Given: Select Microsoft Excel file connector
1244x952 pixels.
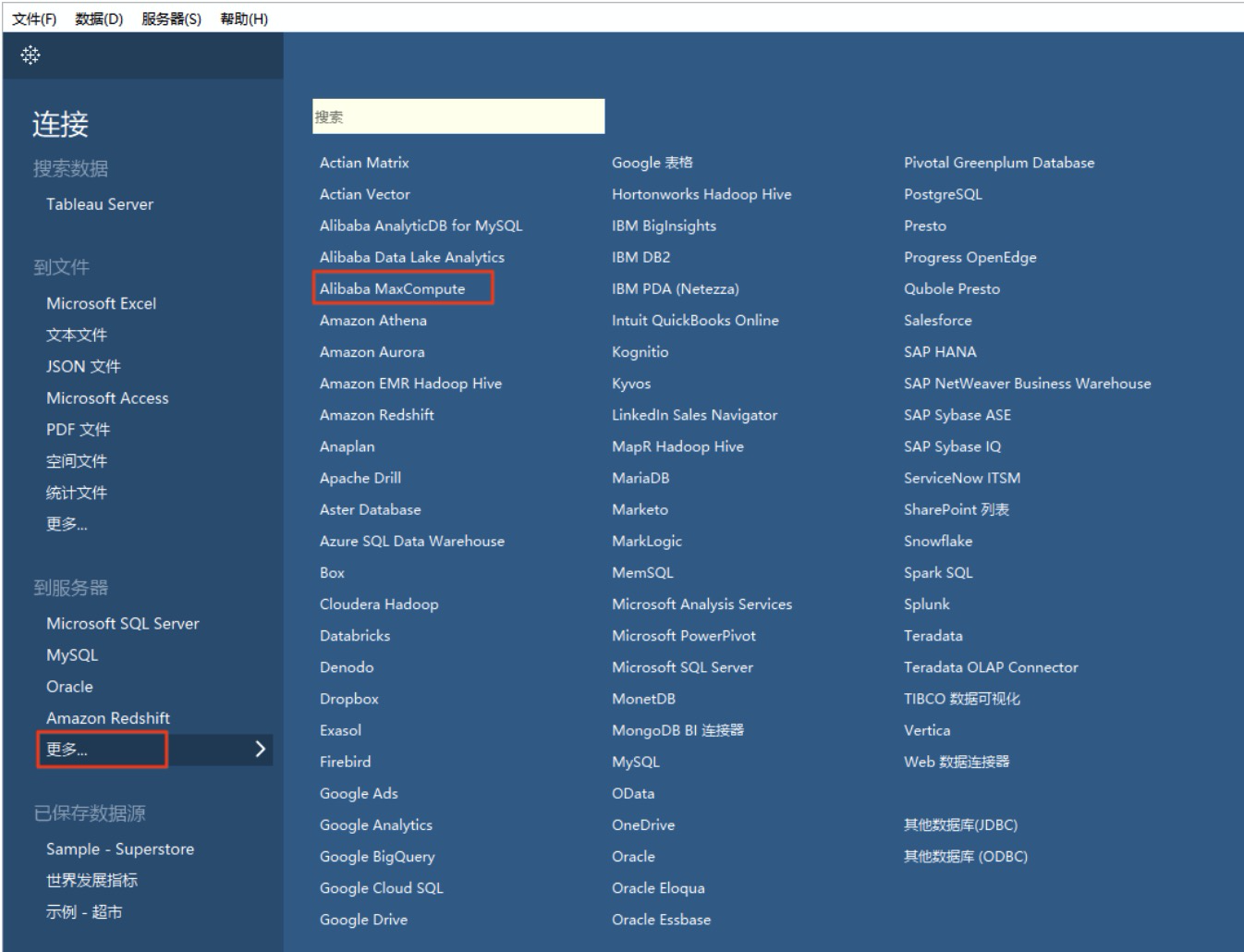Looking at the screenshot, I should pos(102,303).
